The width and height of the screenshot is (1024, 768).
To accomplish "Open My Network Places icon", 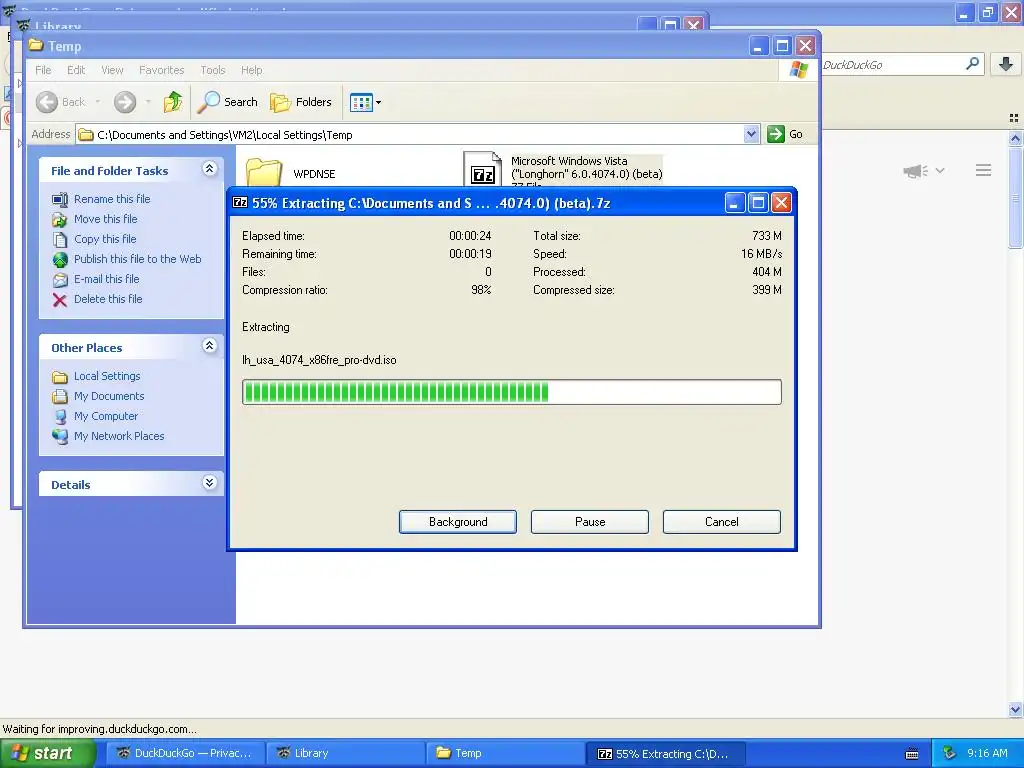I will tap(60, 436).
